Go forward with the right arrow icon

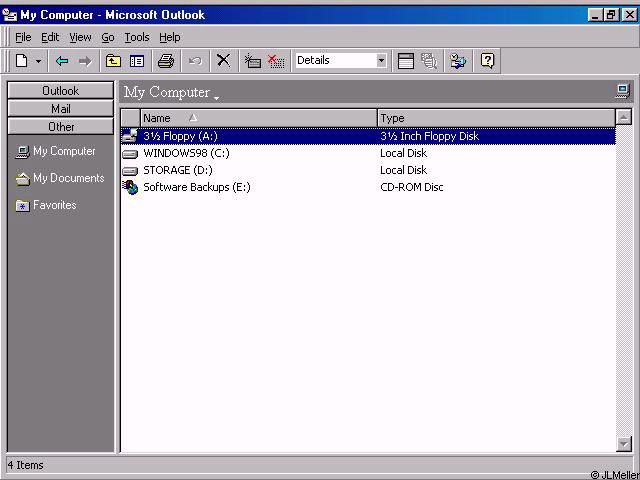click(x=85, y=61)
